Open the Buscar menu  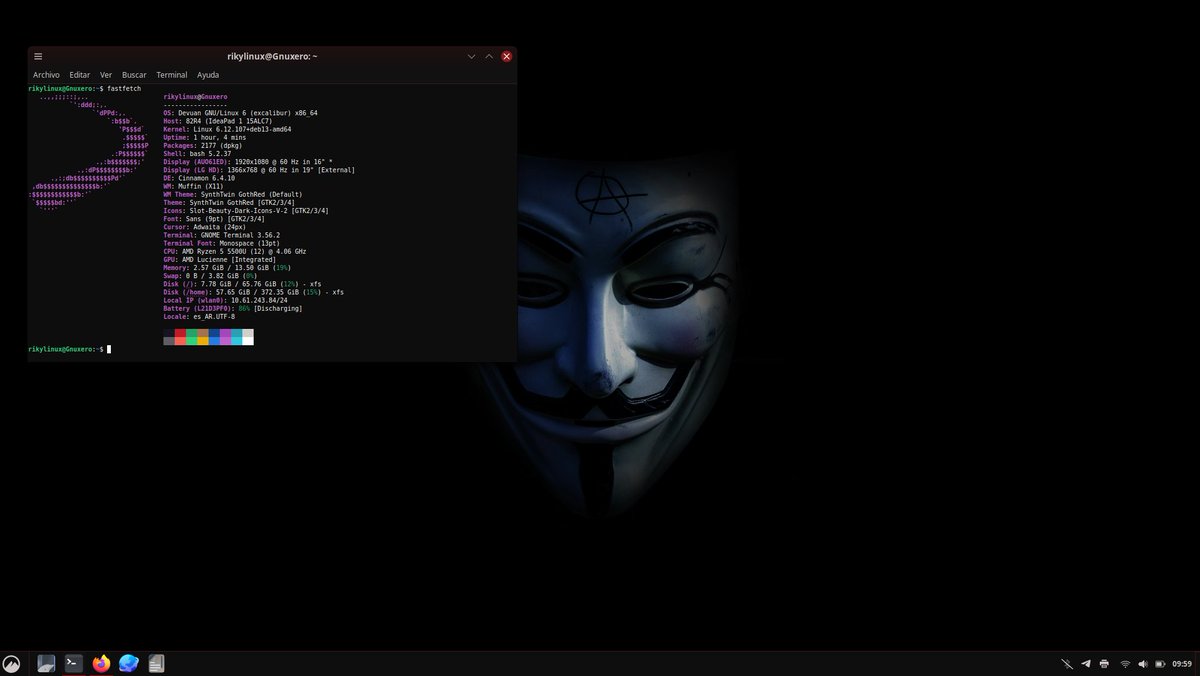tap(134, 75)
